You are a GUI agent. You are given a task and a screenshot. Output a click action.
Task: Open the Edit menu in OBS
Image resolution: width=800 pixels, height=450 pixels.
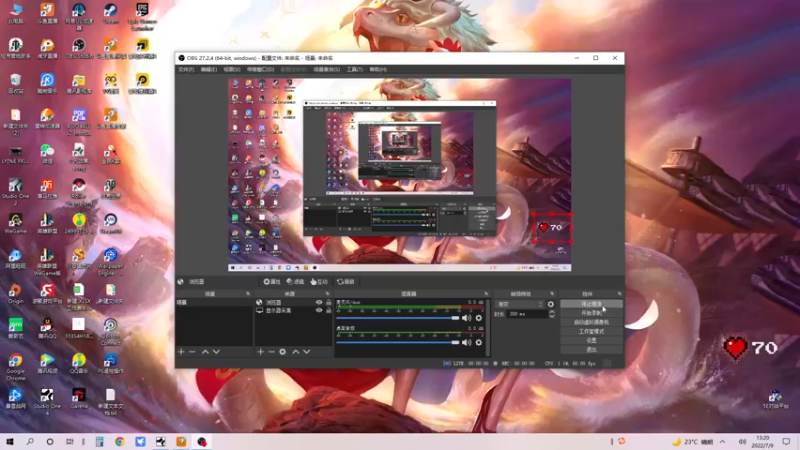(x=209, y=69)
